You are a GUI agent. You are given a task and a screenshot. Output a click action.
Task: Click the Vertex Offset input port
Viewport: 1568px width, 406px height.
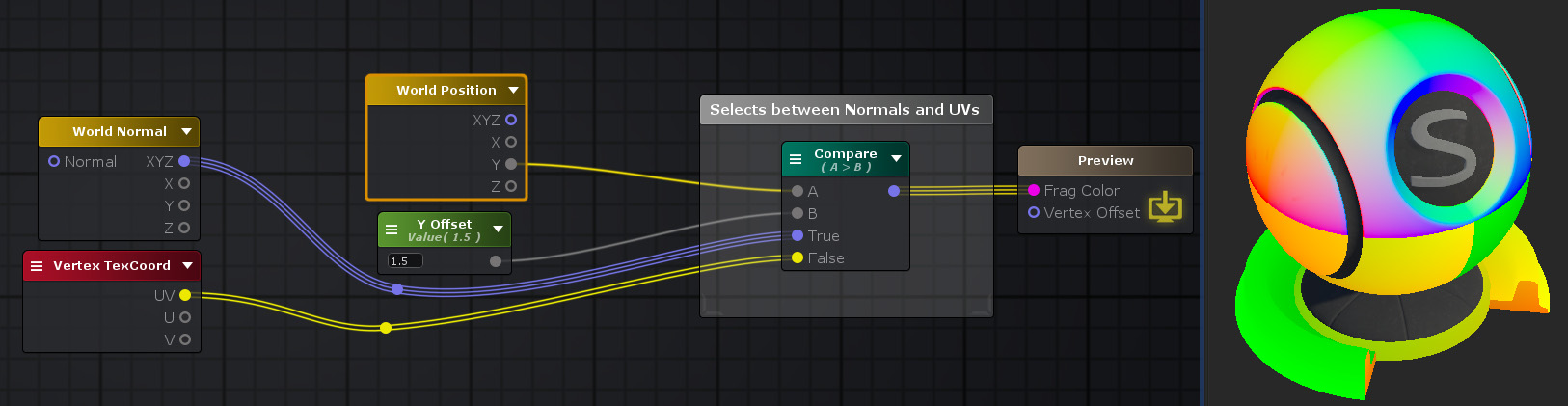pyautogui.click(x=1034, y=212)
